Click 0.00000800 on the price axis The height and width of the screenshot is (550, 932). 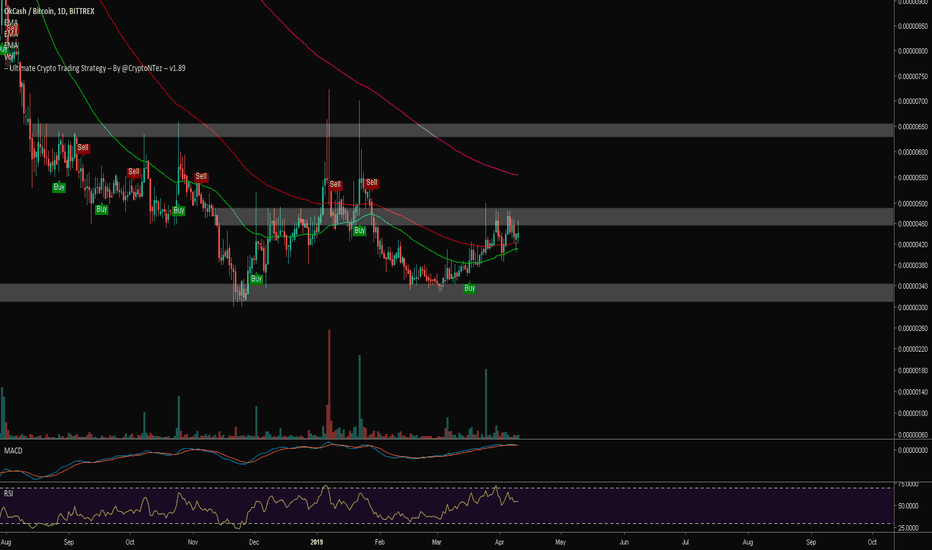[x=913, y=51]
